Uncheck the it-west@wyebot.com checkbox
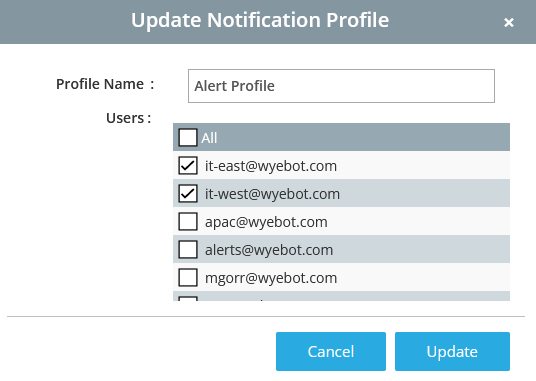 pyautogui.click(x=188, y=193)
